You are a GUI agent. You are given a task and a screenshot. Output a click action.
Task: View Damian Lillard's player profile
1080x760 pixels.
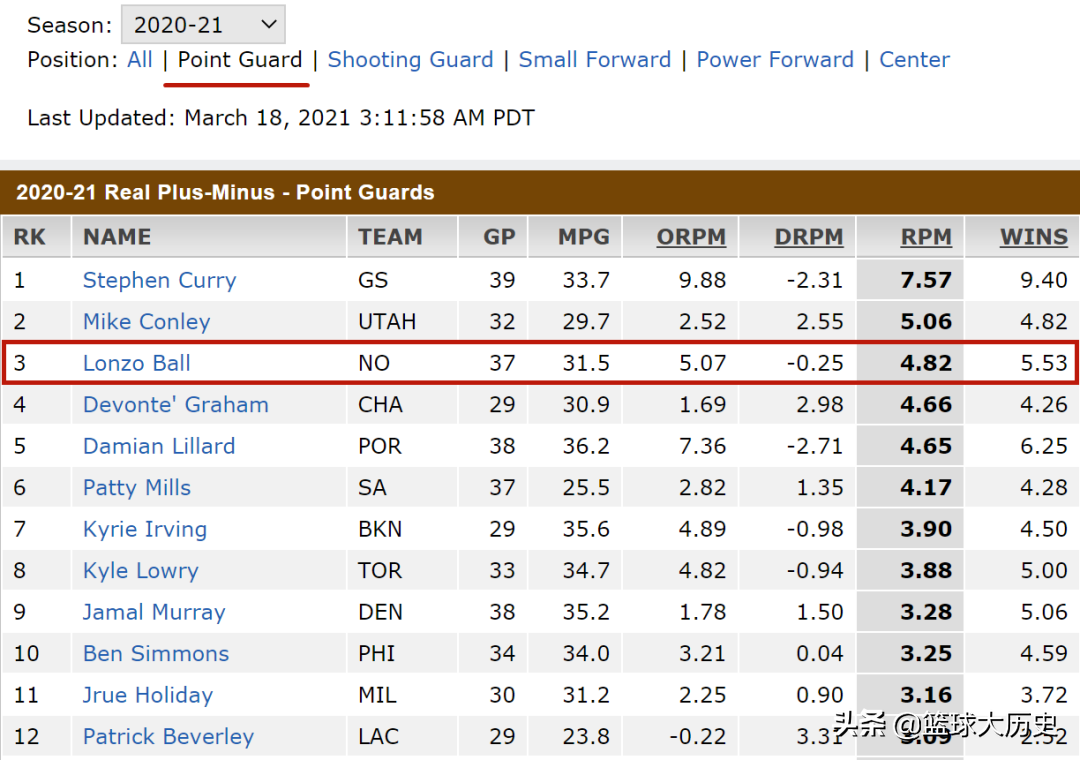tap(158, 446)
